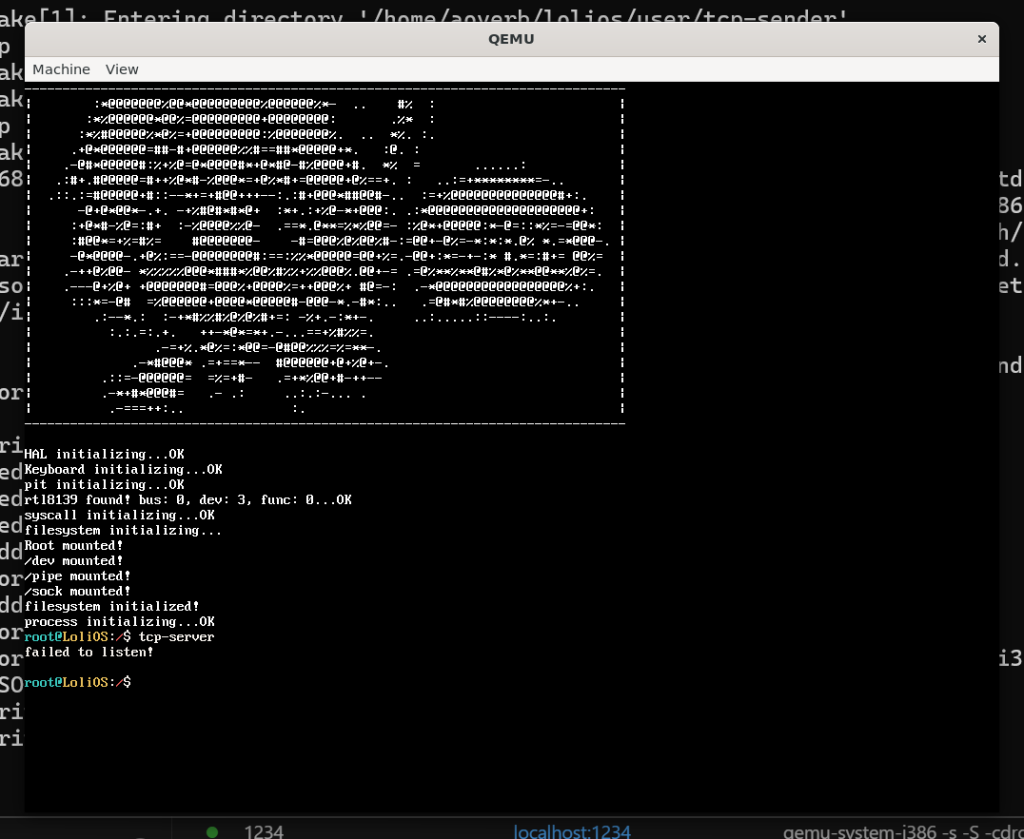Viewport: 1024px width, 839px height.
Task: Close the QEMU window
Action: coord(982,38)
